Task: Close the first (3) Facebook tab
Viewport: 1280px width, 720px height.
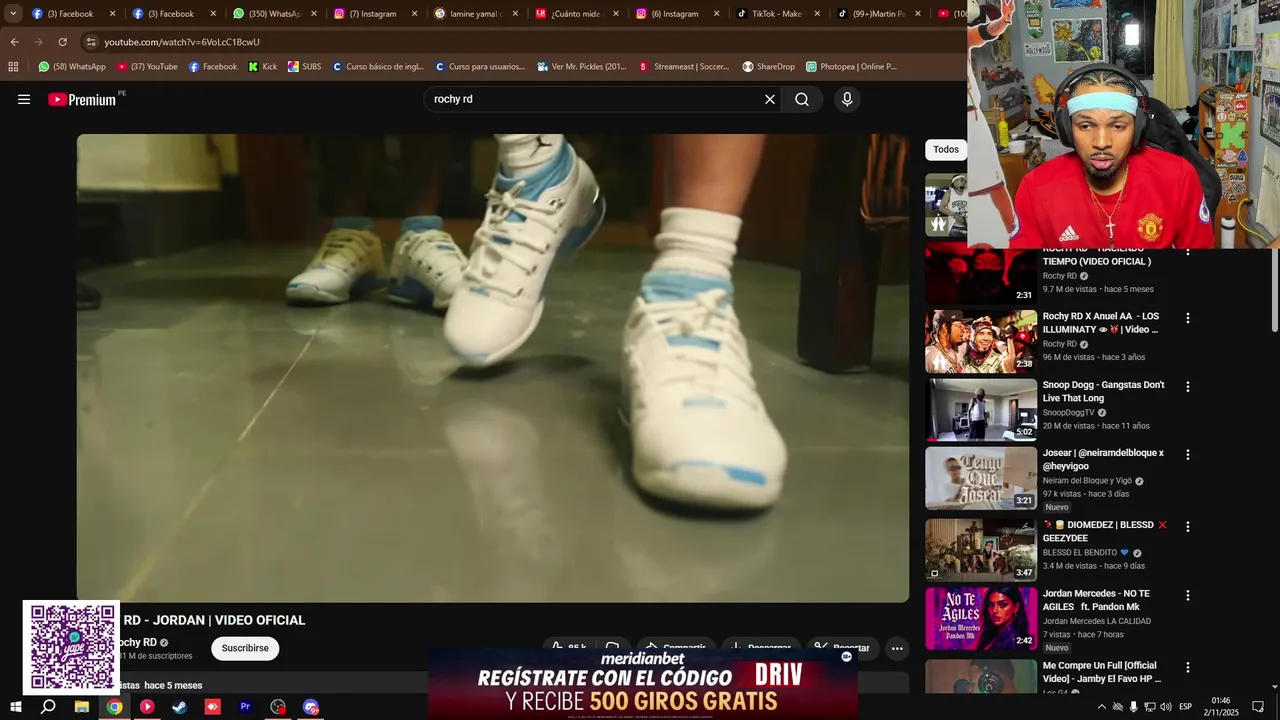Action: pyautogui.click(x=112, y=14)
